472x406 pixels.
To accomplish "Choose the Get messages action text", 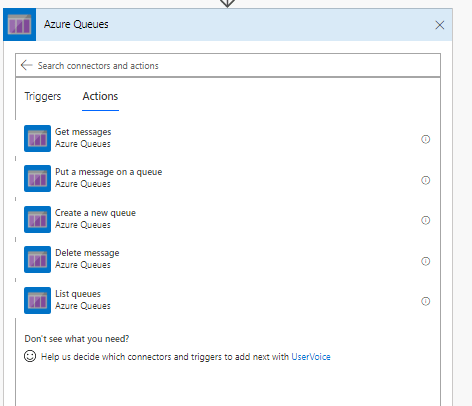I will (x=83, y=132).
